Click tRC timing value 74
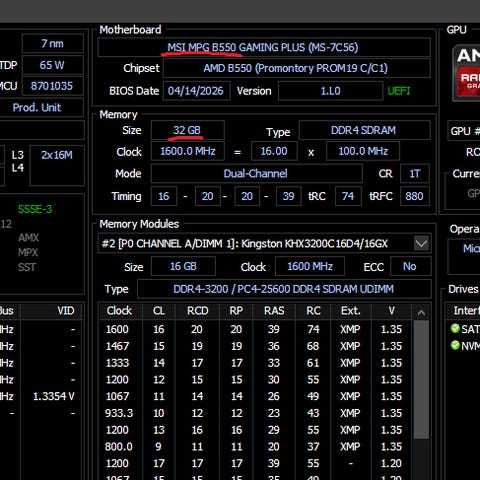 coord(348,196)
